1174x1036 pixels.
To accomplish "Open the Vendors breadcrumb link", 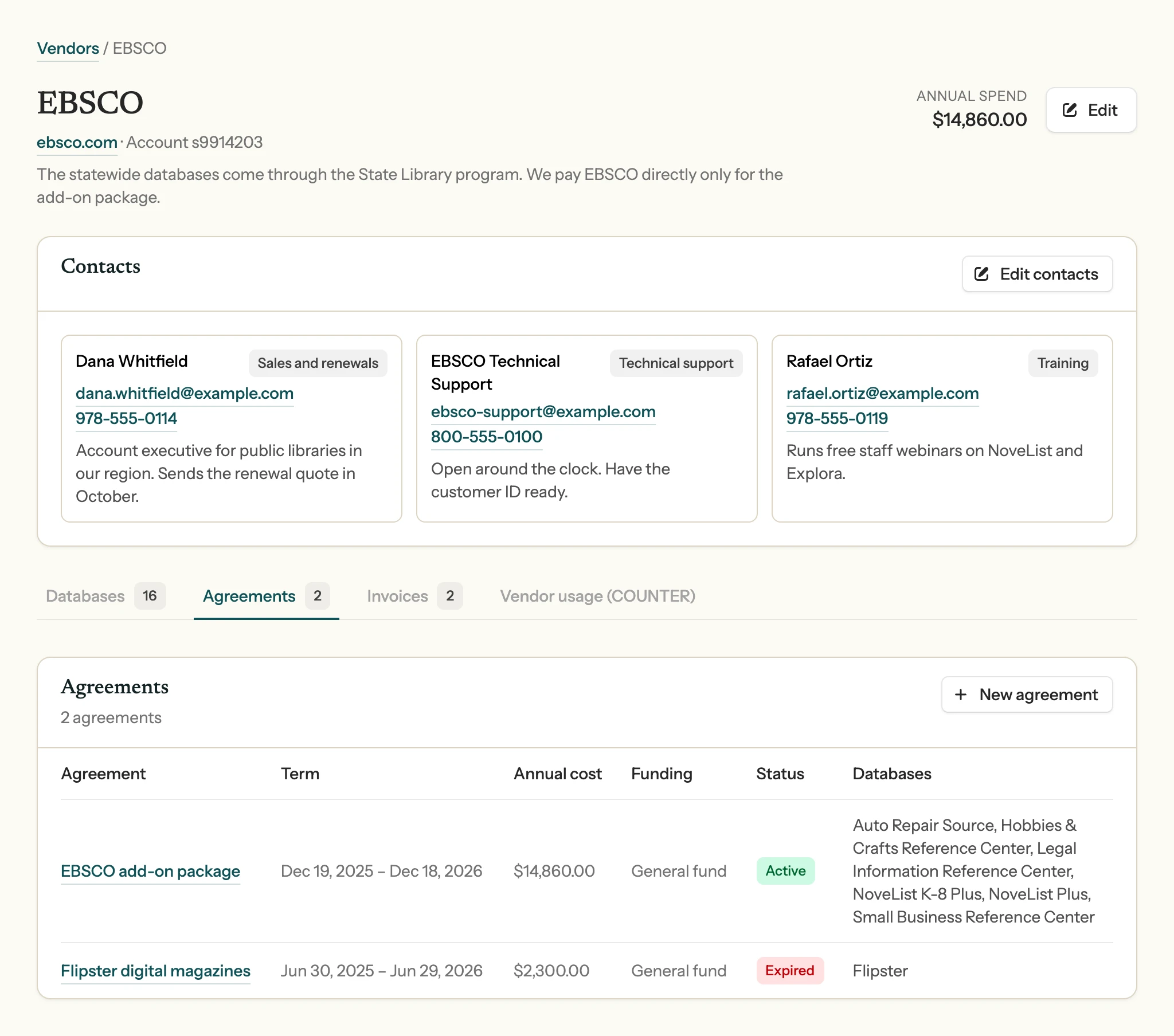I will tap(68, 48).
